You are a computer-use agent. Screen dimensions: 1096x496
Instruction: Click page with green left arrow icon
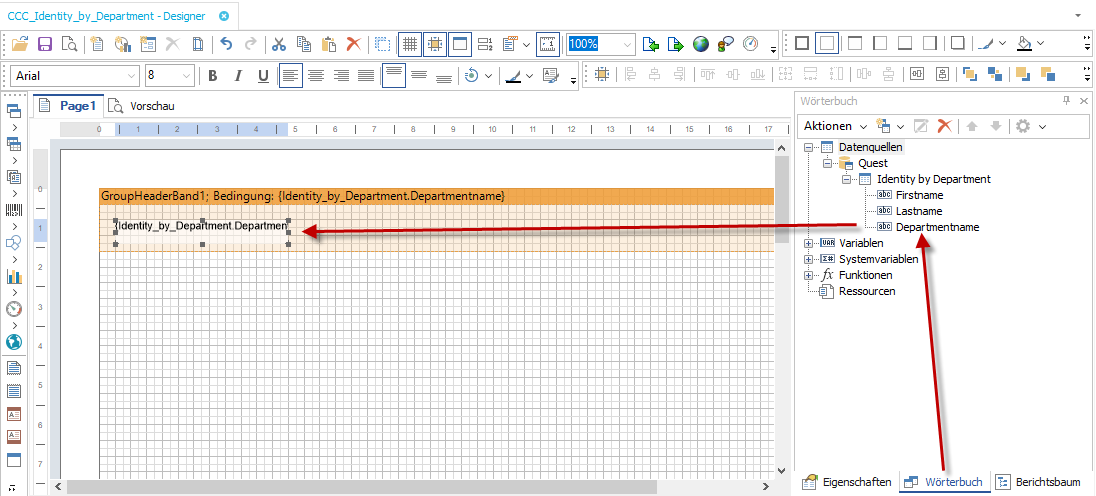(x=651, y=44)
